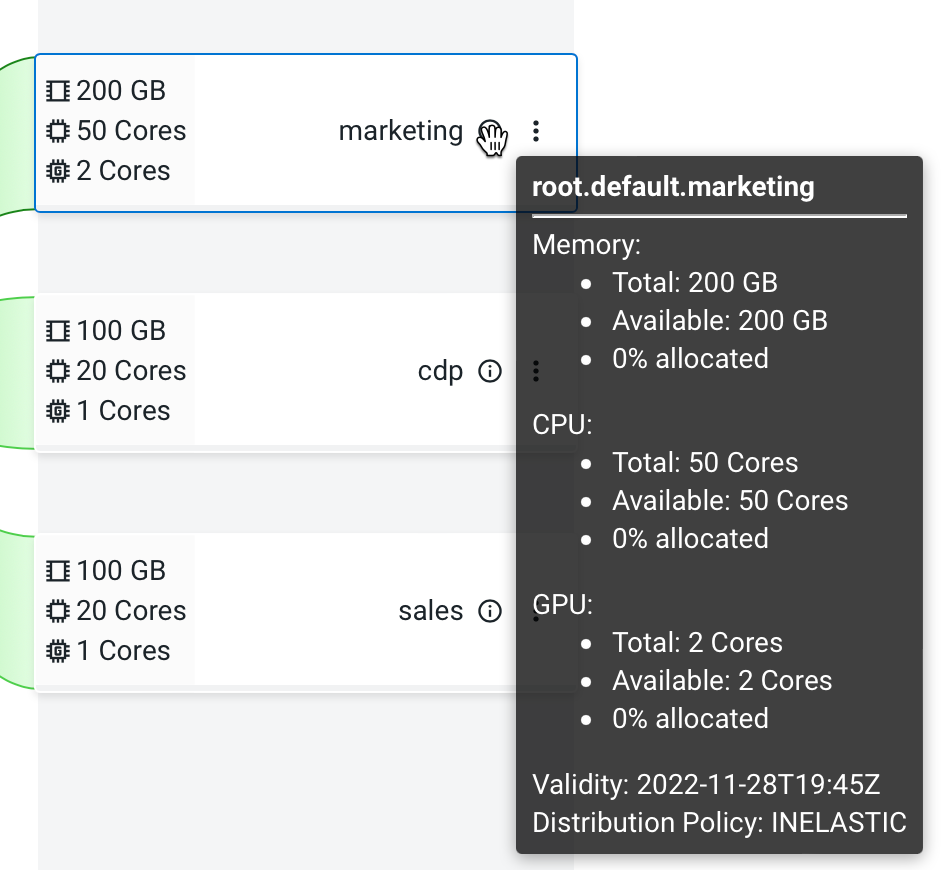946x870 pixels.
Task: Click the memory icon on the sales queue
Action: tap(58, 570)
